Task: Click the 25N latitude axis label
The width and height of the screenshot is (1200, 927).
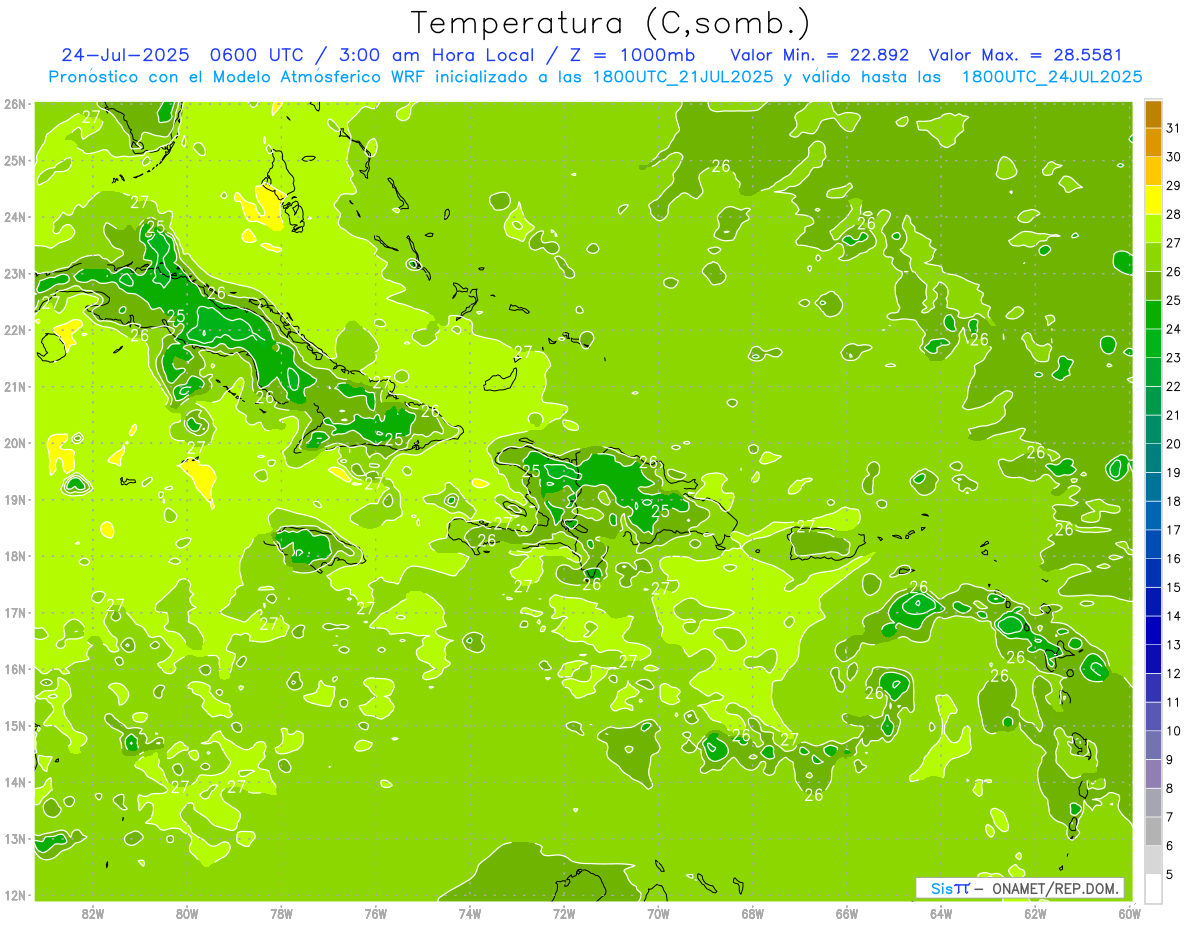Action: (x=14, y=160)
